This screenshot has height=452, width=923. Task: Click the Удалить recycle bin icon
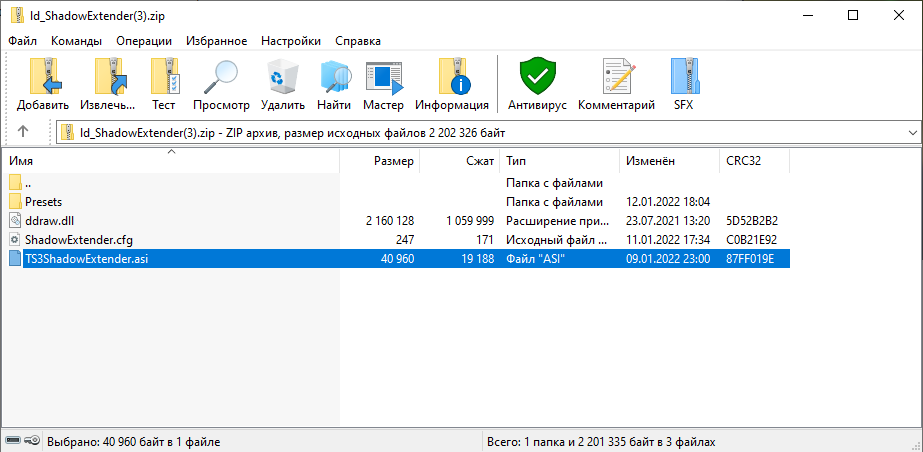pyautogui.click(x=283, y=77)
